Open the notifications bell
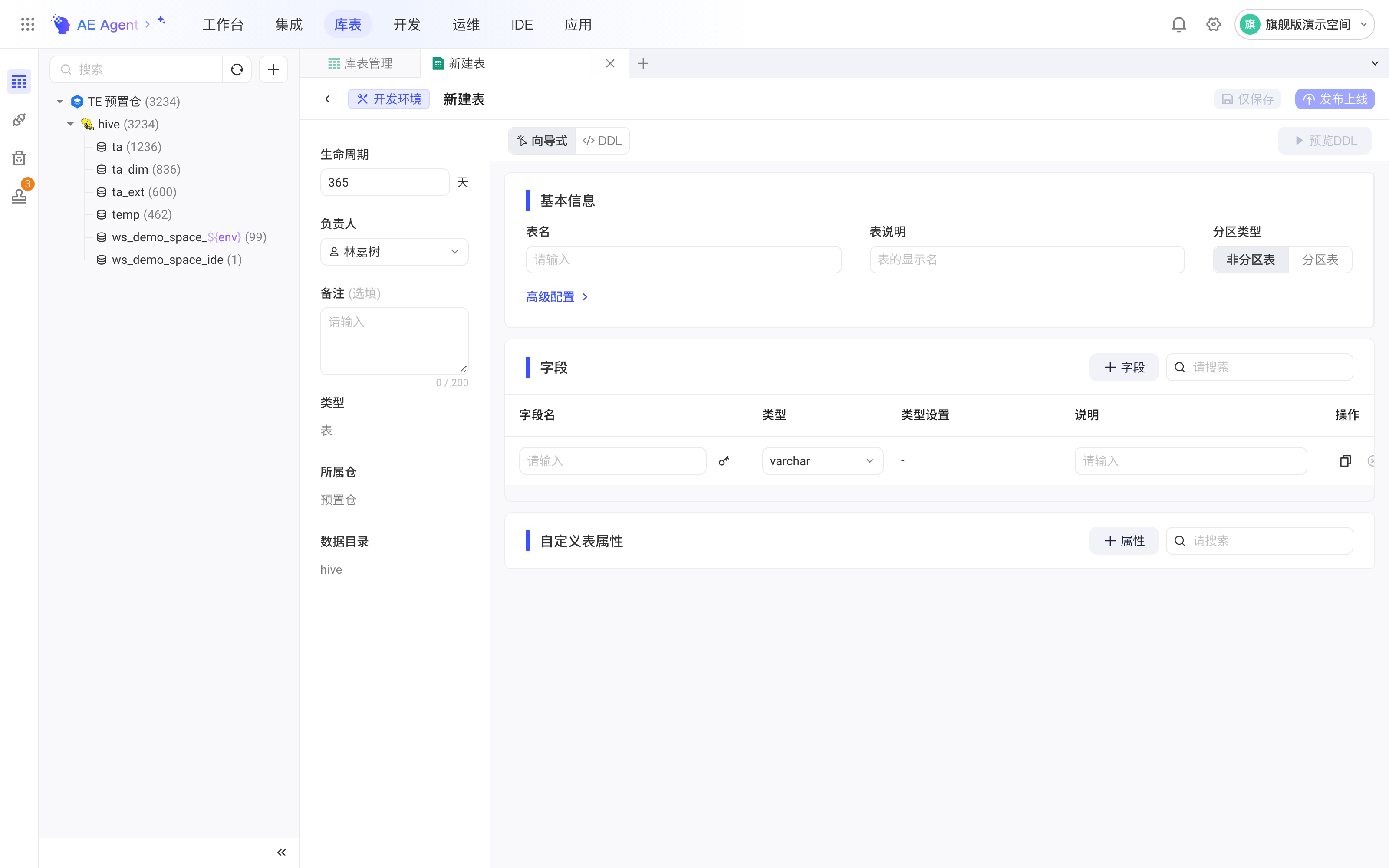Screen dimensions: 1389x868 pos(1178,24)
